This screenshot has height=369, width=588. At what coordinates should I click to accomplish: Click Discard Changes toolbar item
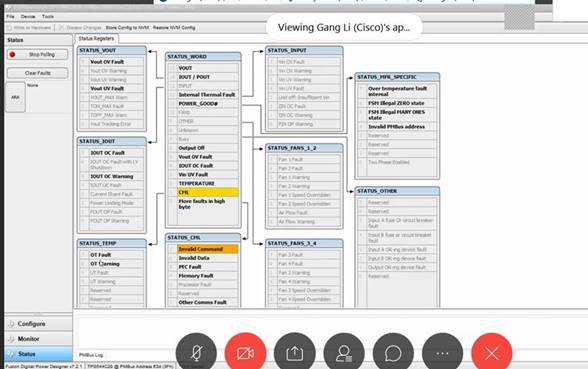tap(80, 28)
